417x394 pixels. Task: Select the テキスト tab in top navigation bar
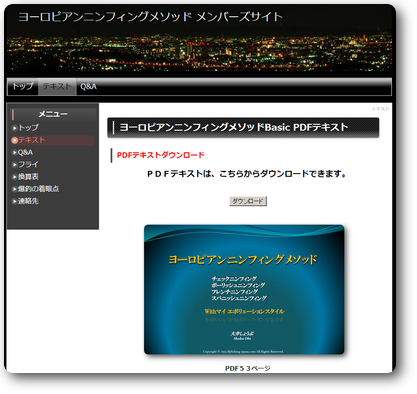[57, 87]
